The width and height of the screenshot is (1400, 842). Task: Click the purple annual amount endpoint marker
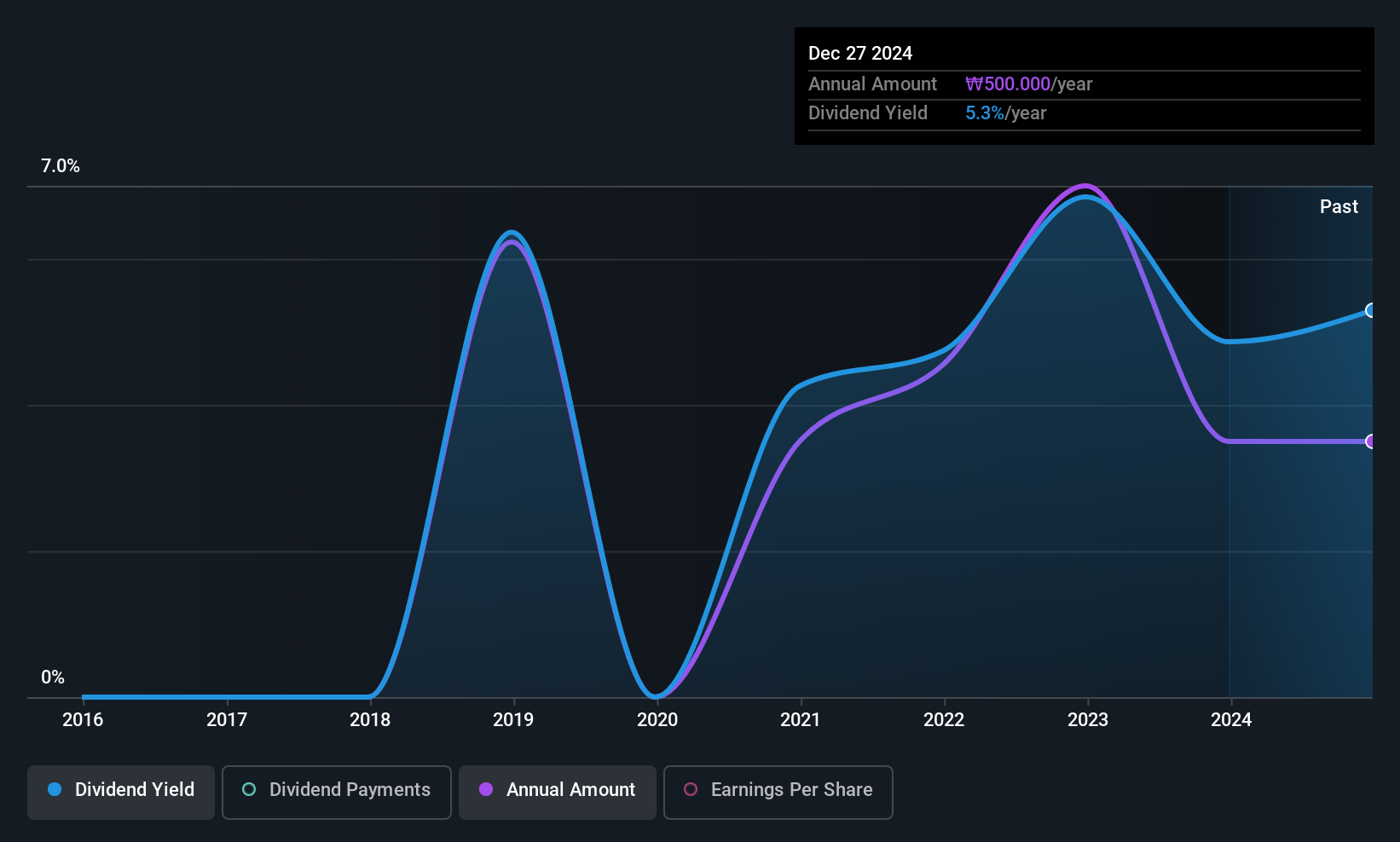click(x=1370, y=441)
